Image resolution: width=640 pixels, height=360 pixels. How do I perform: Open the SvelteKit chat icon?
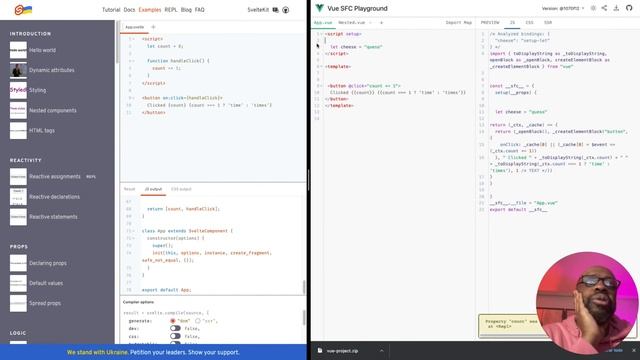pyautogui.click(x=276, y=10)
